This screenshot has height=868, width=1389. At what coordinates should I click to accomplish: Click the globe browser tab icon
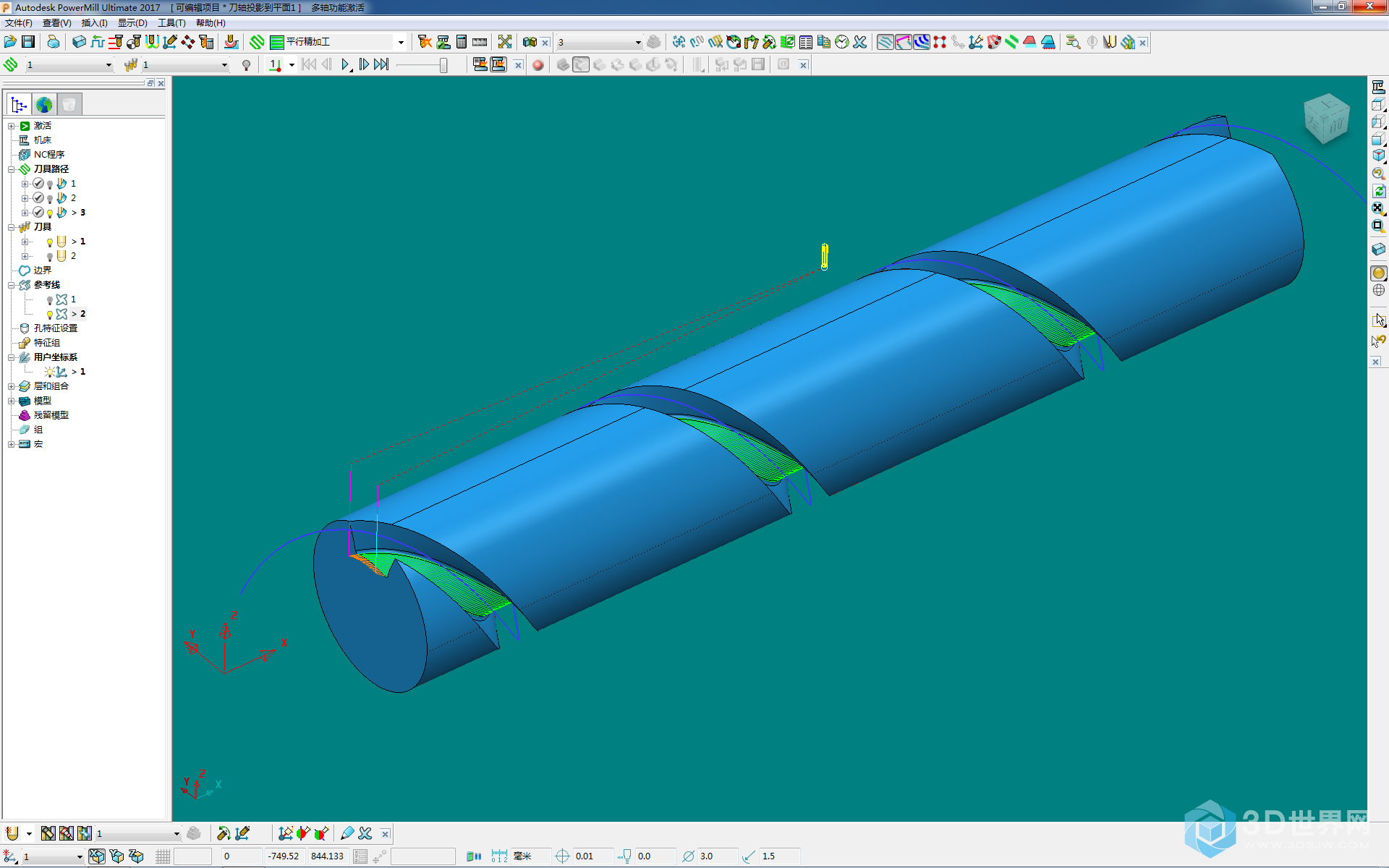[44, 105]
